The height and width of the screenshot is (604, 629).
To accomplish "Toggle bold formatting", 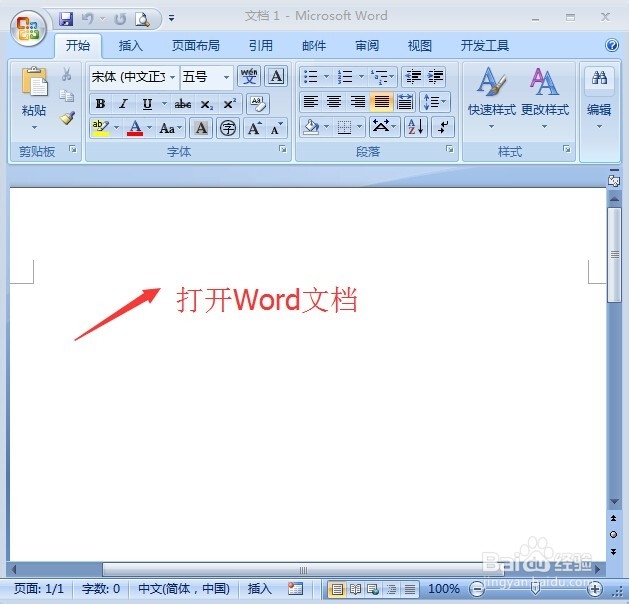I will pos(100,104).
